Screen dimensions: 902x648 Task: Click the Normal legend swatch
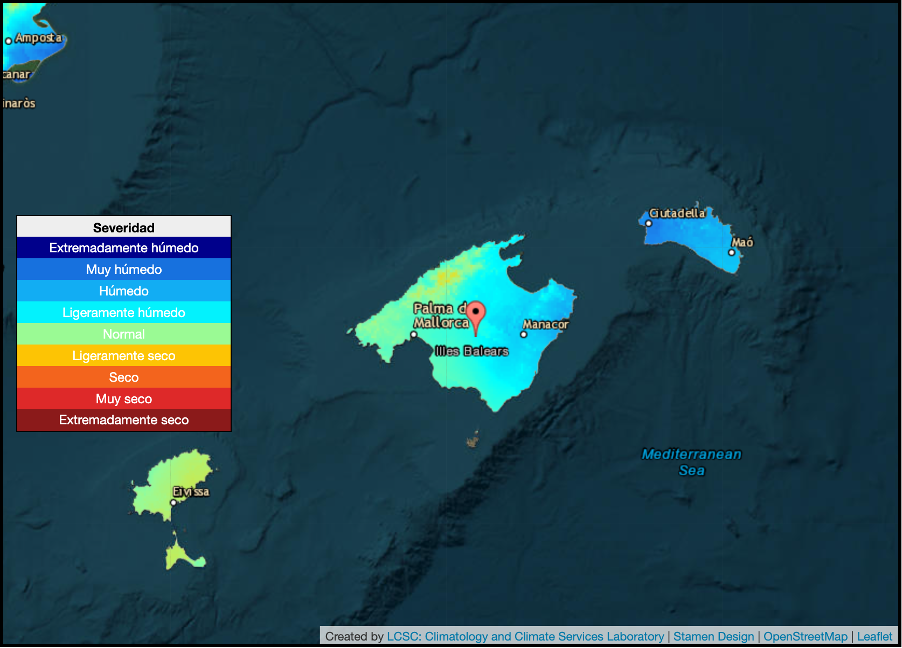(x=124, y=334)
